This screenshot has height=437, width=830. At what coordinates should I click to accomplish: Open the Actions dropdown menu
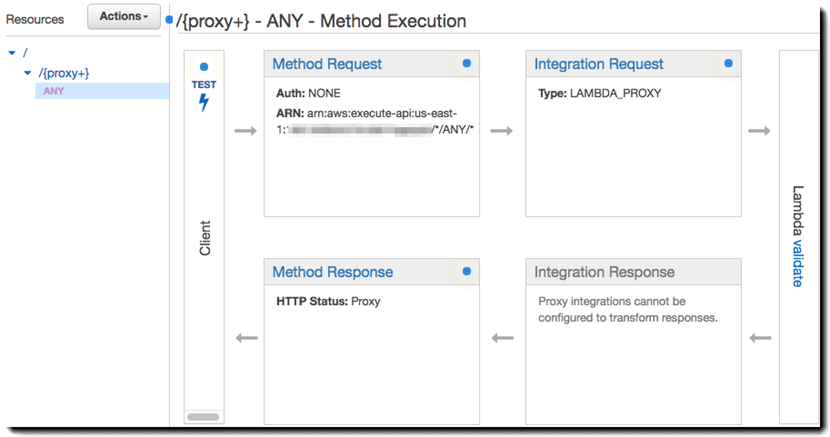click(x=123, y=17)
